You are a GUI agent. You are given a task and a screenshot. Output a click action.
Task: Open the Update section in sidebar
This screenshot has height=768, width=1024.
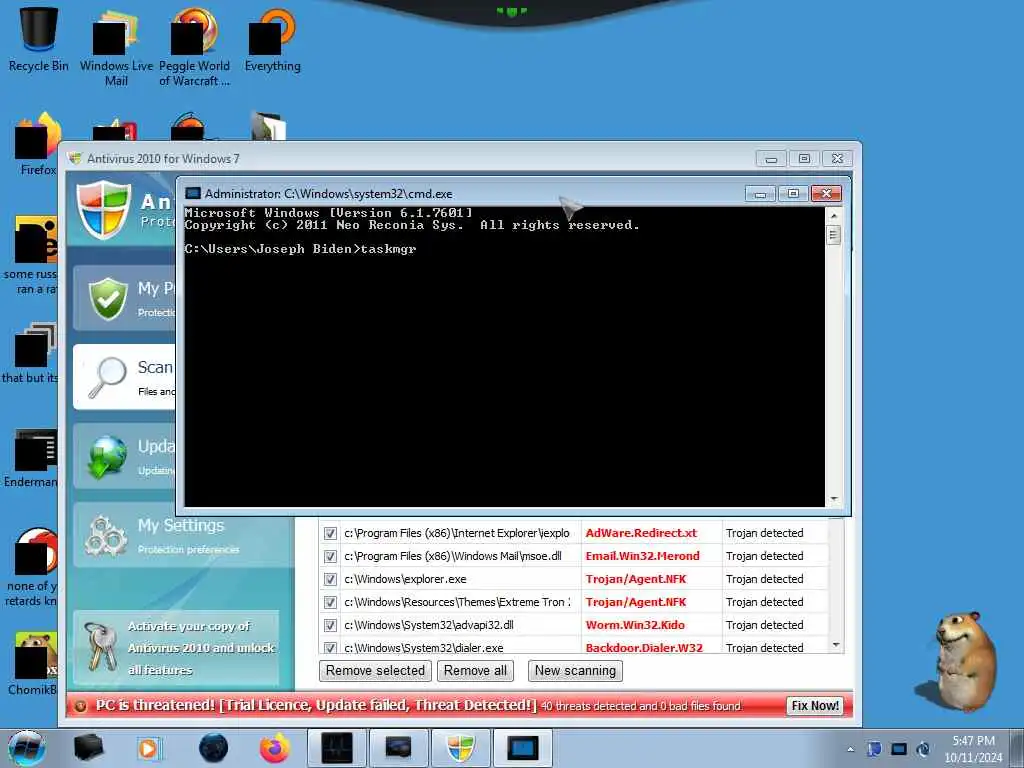(x=124, y=456)
